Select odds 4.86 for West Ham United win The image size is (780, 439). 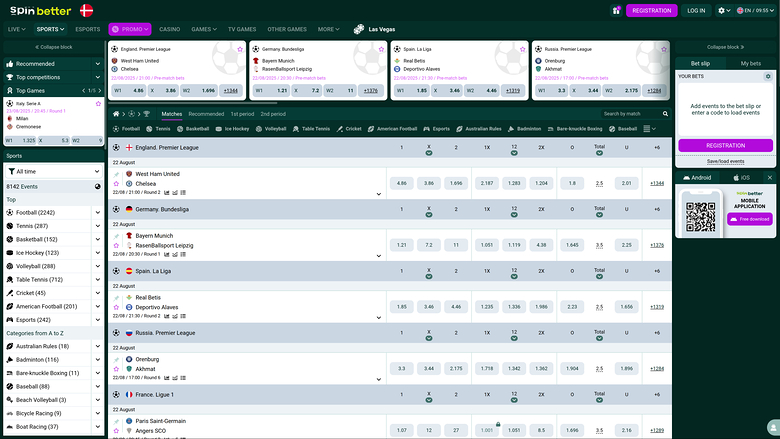tap(401, 183)
